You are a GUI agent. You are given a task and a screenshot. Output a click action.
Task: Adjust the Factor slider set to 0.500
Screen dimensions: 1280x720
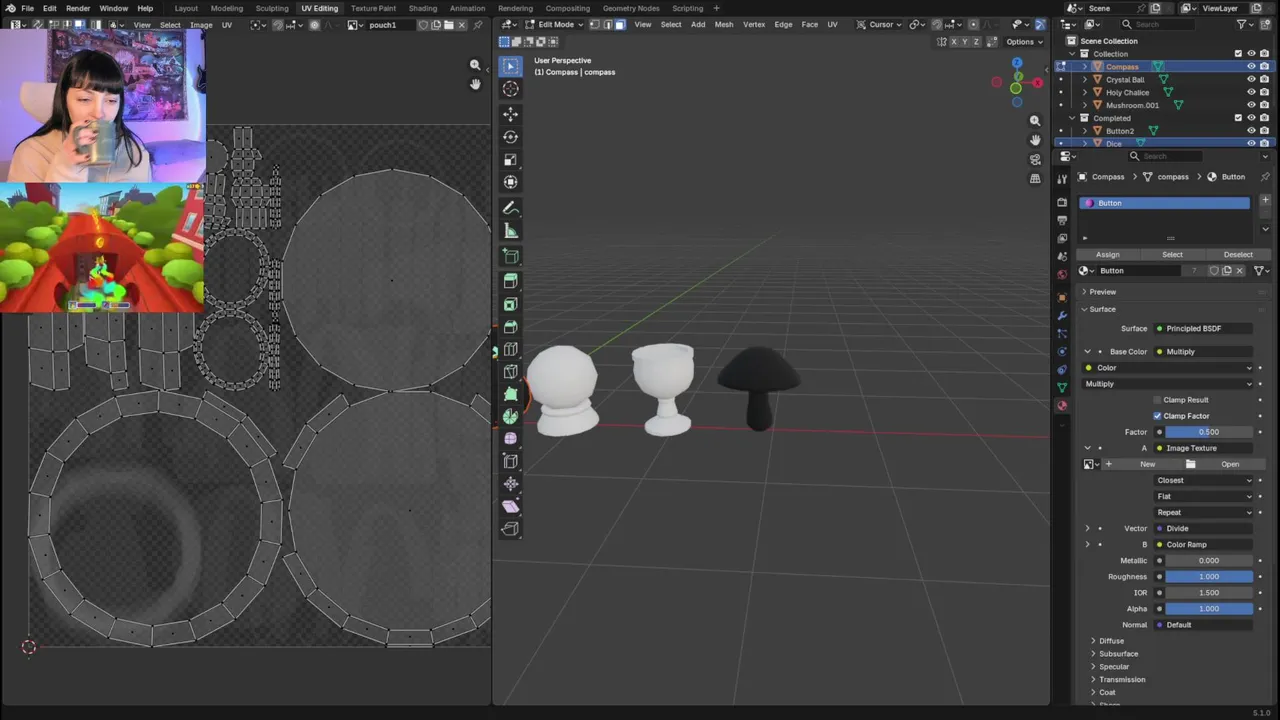click(x=1209, y=432)
